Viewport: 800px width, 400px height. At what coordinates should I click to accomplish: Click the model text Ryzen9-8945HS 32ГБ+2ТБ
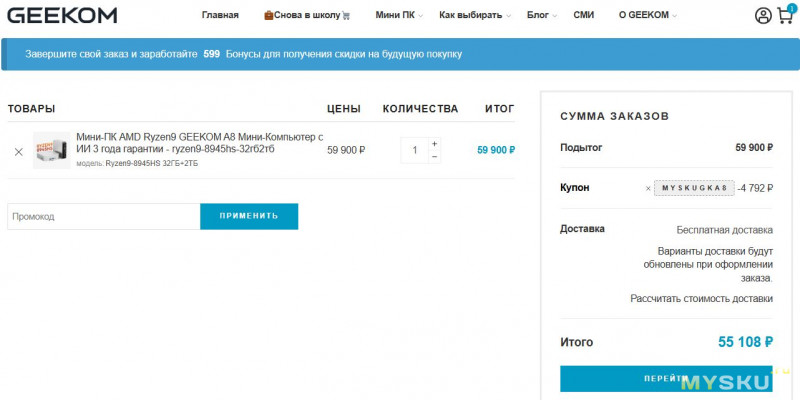click(x=152, y=164)
